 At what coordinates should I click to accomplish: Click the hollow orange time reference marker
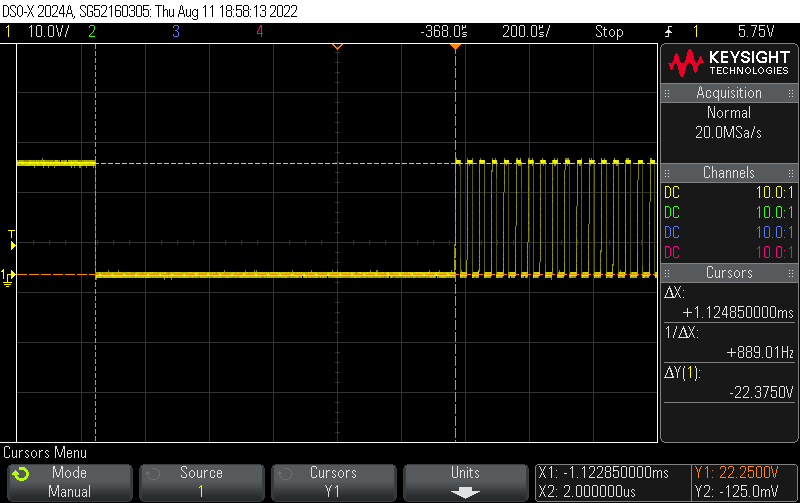tap(337, 47)
